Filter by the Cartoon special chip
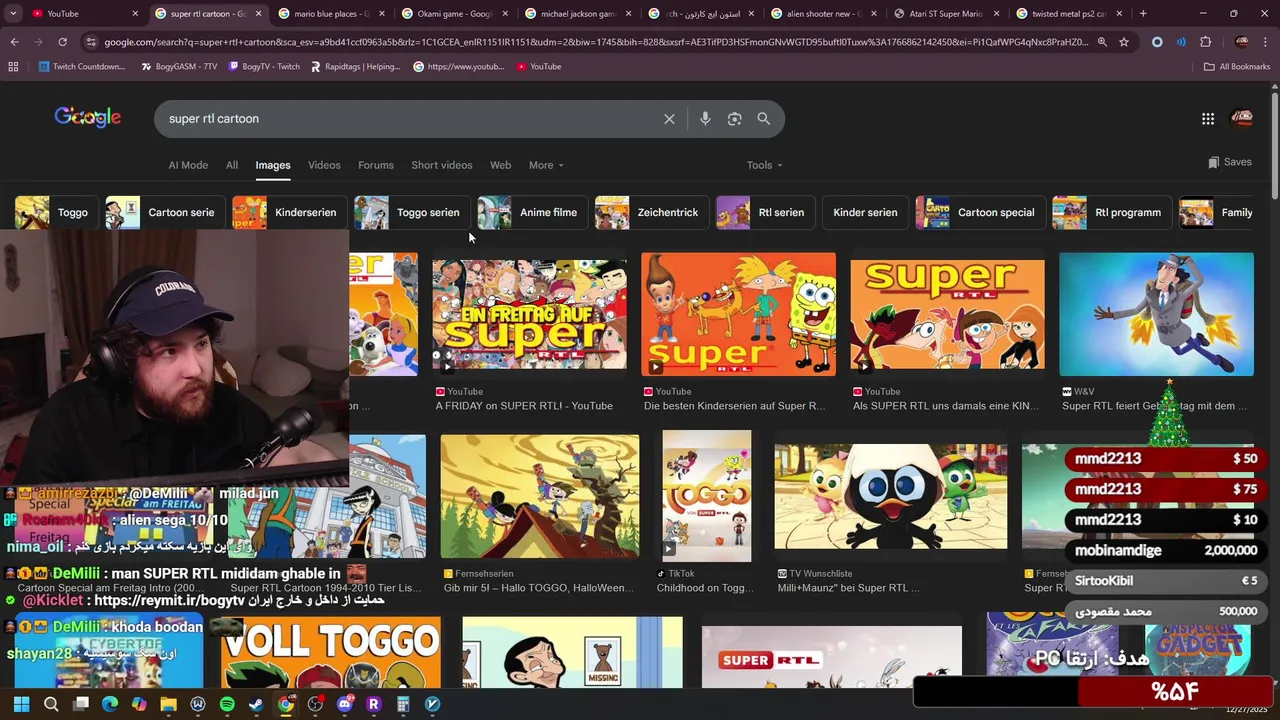This screenshot has height=720, width=1280. tap(980, 212)
